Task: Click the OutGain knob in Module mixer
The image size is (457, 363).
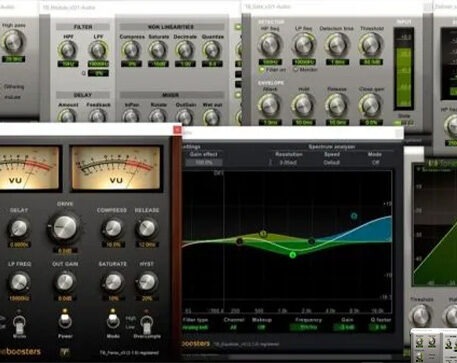Action: click(x=184, y=116)
